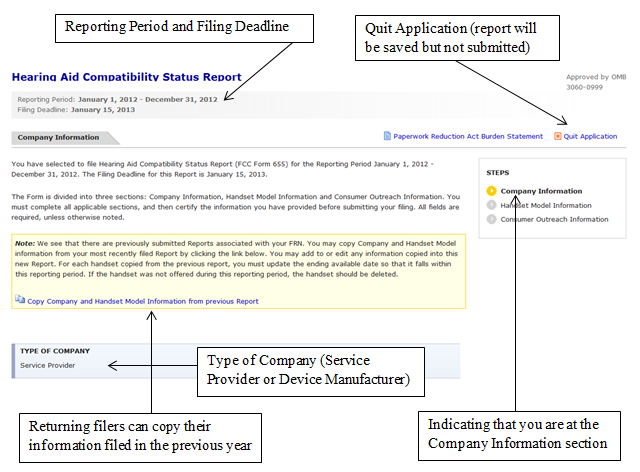Open the Paperwork Reduction Act Burden Statement link
This screenshot has height=472, width=640.
pyautogui.click(x=468, y=136)
